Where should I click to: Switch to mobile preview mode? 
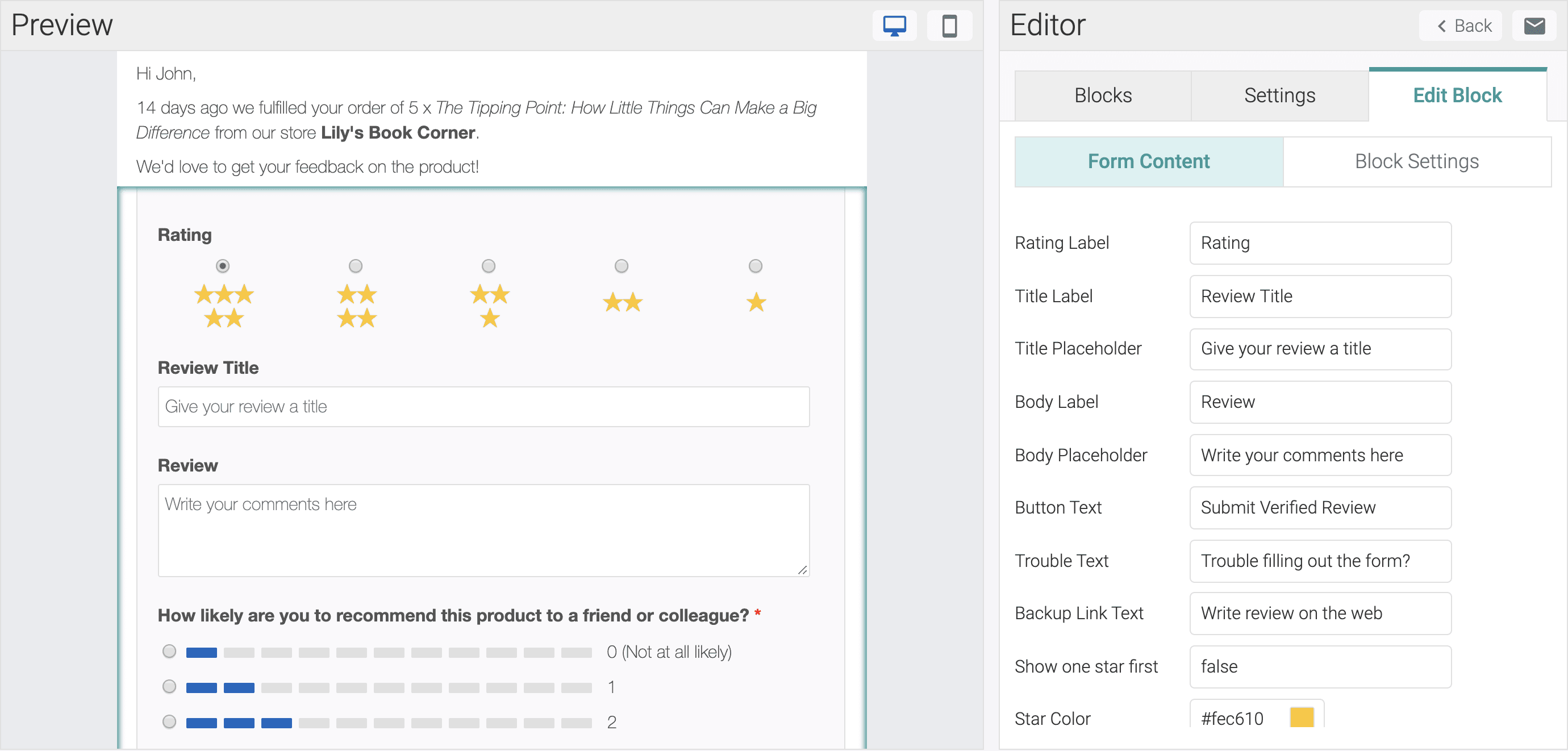[x=949, y=26]
